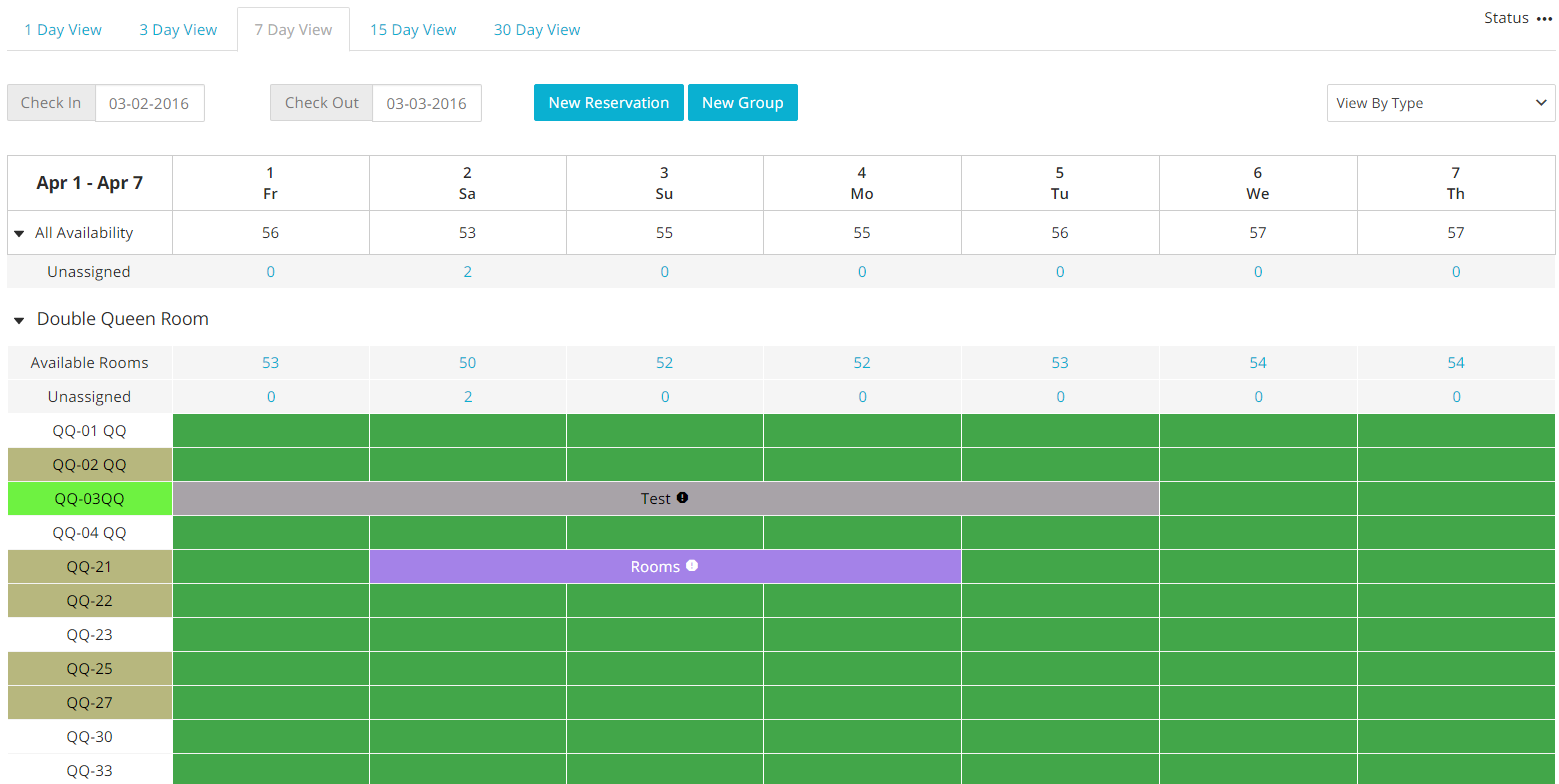Select highlighted room label QQ-03QQ

[90, 499]
